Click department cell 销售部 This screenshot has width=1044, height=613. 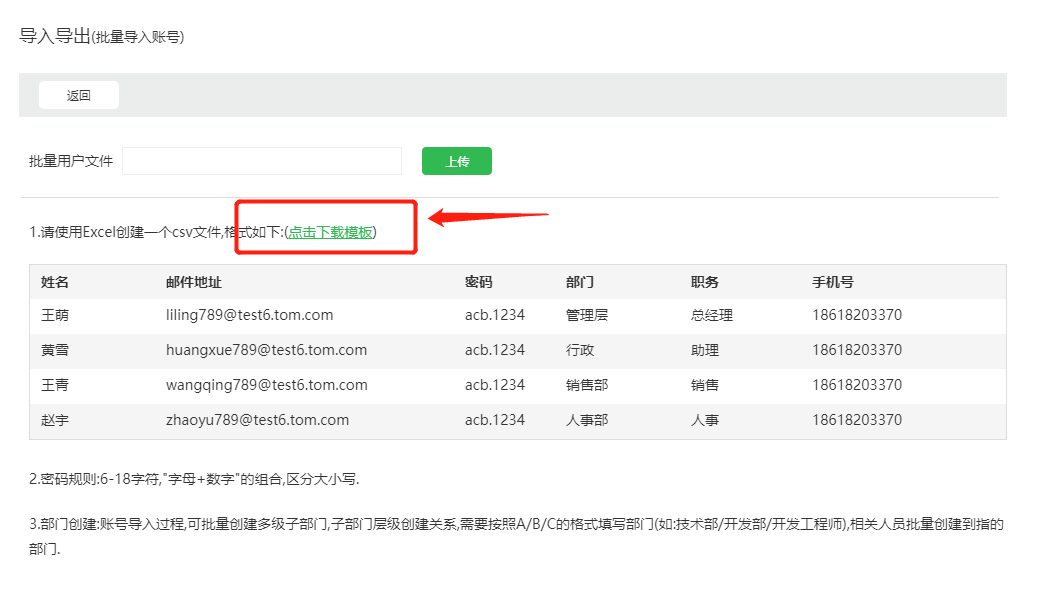coord(587,385)
